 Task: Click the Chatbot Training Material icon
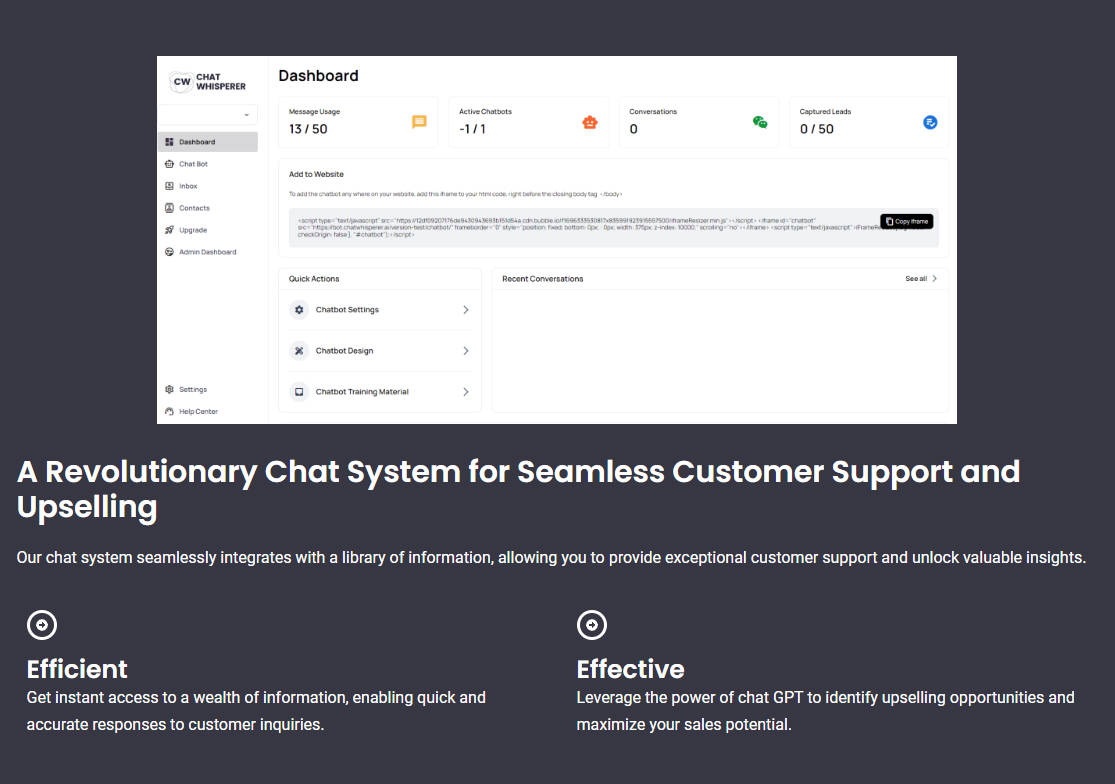[x=299, y=392]
